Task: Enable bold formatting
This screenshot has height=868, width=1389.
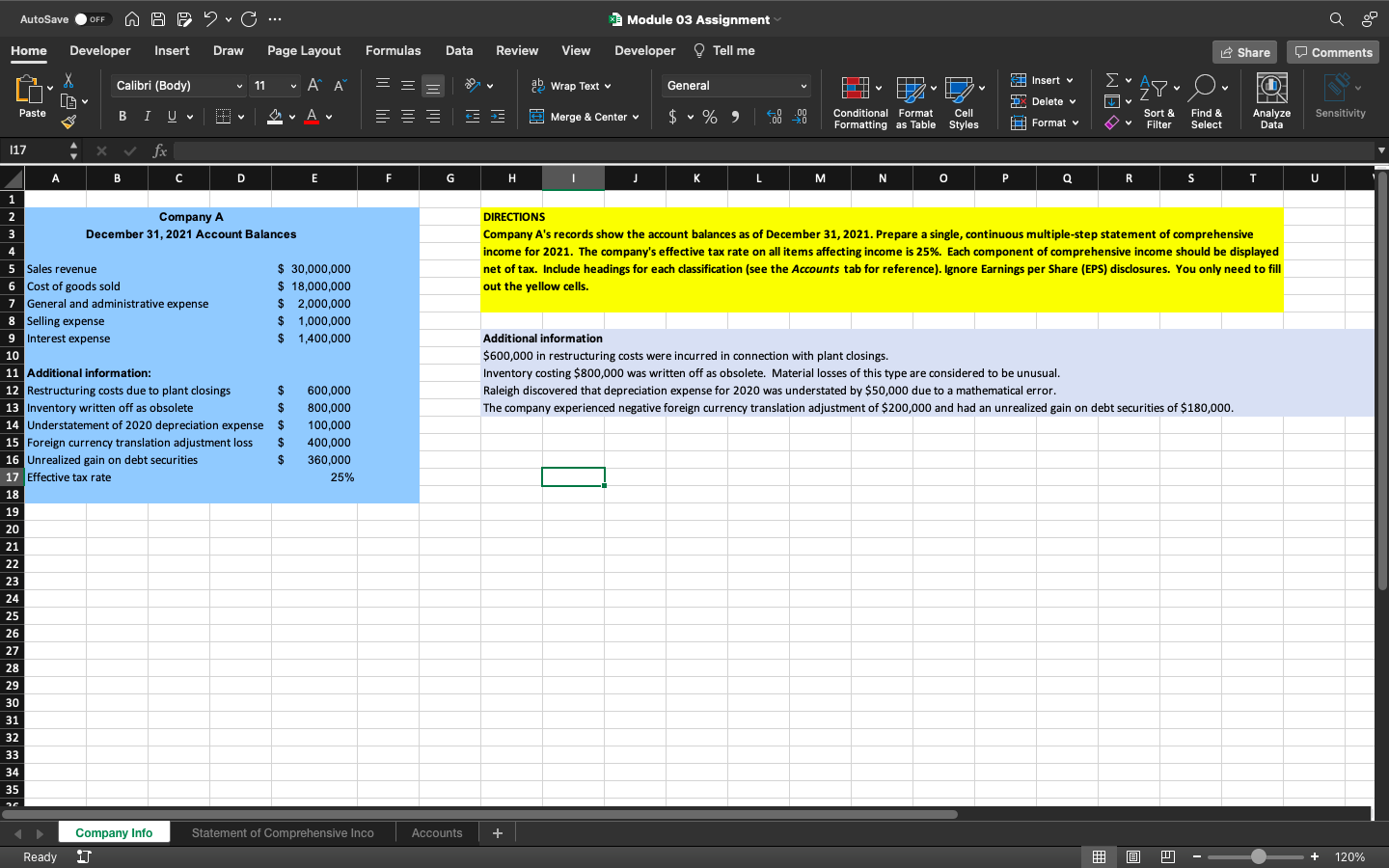Action: 122,116
